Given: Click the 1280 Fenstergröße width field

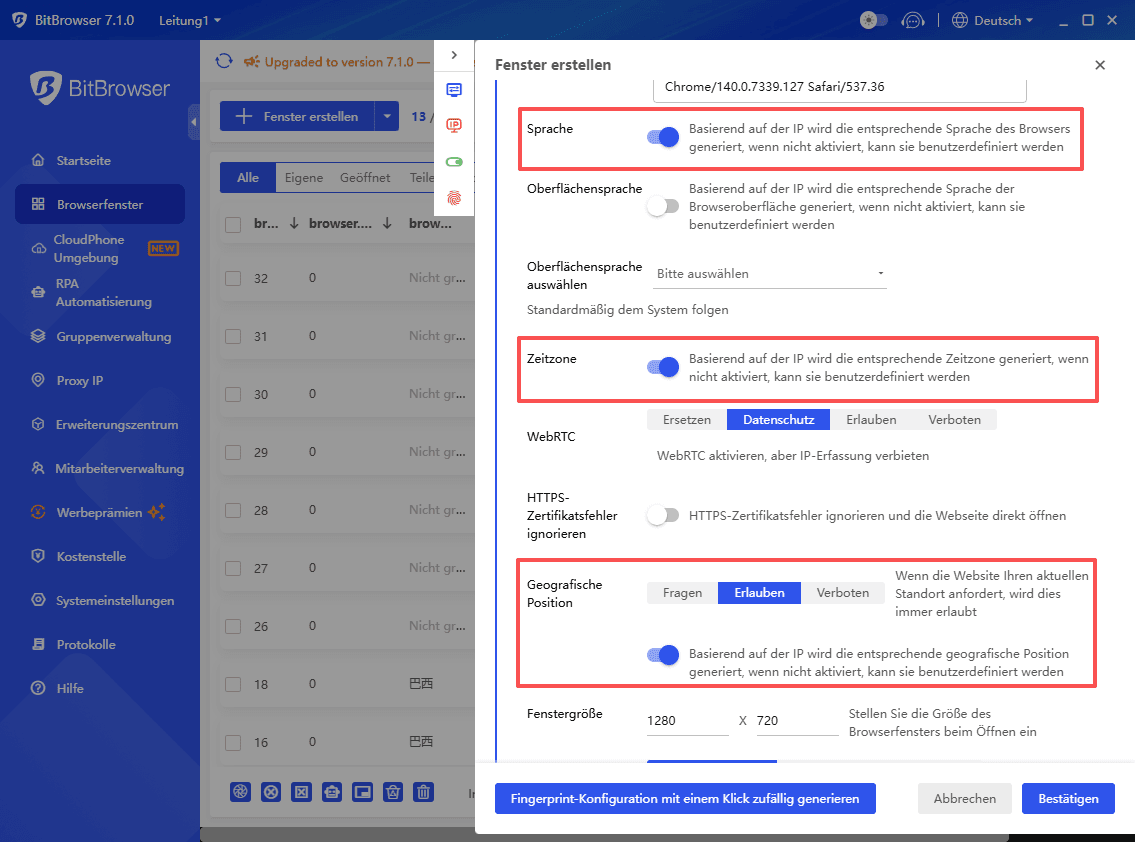Looking at the screenshot, I should 687,720.
